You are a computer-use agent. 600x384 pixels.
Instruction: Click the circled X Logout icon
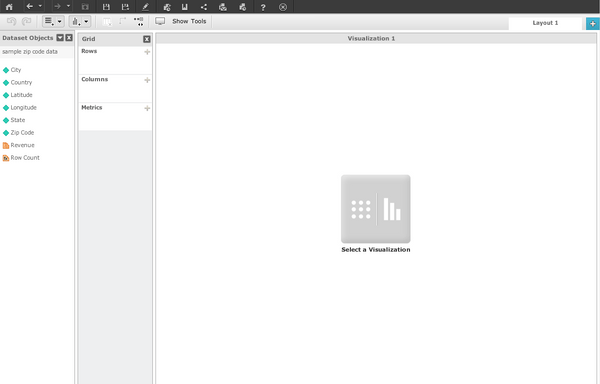(283, 7)
